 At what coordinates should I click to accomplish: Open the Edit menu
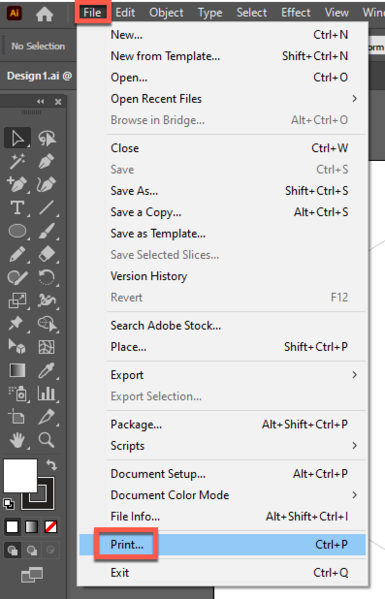click(x=125, y=13)
